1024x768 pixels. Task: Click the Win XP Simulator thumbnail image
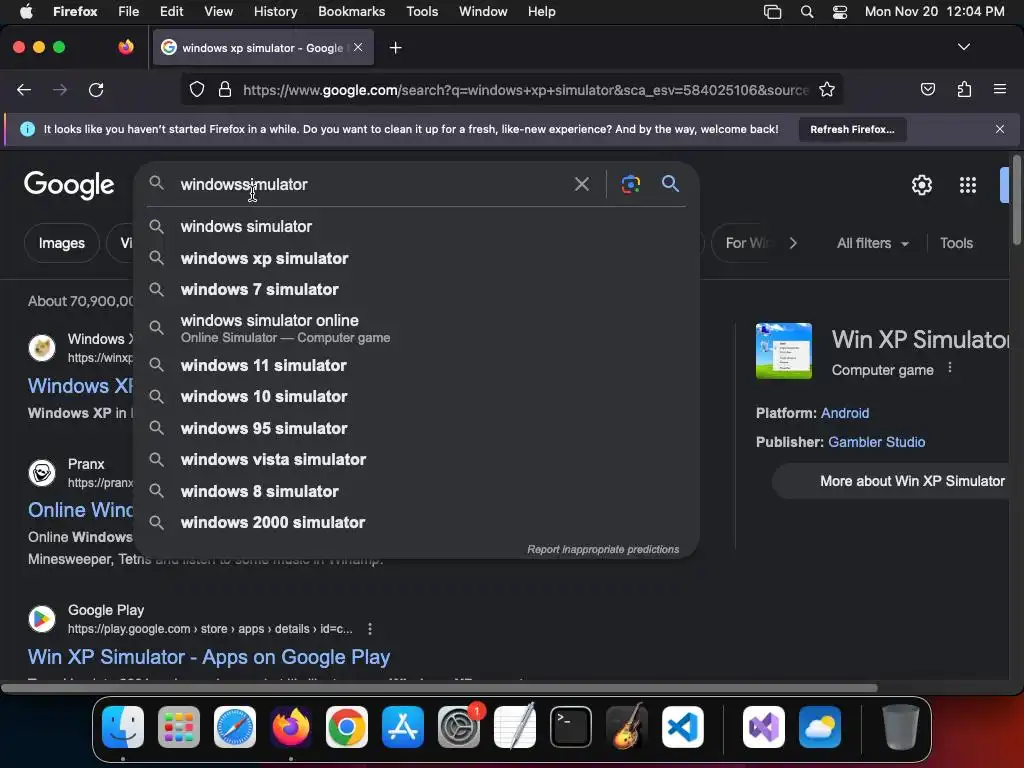coord(784,351)
